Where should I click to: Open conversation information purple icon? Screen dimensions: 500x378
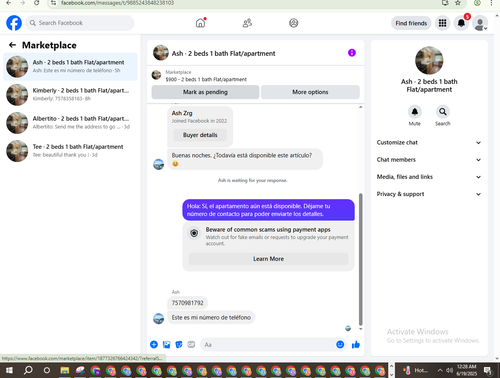[x=352, y=53]
